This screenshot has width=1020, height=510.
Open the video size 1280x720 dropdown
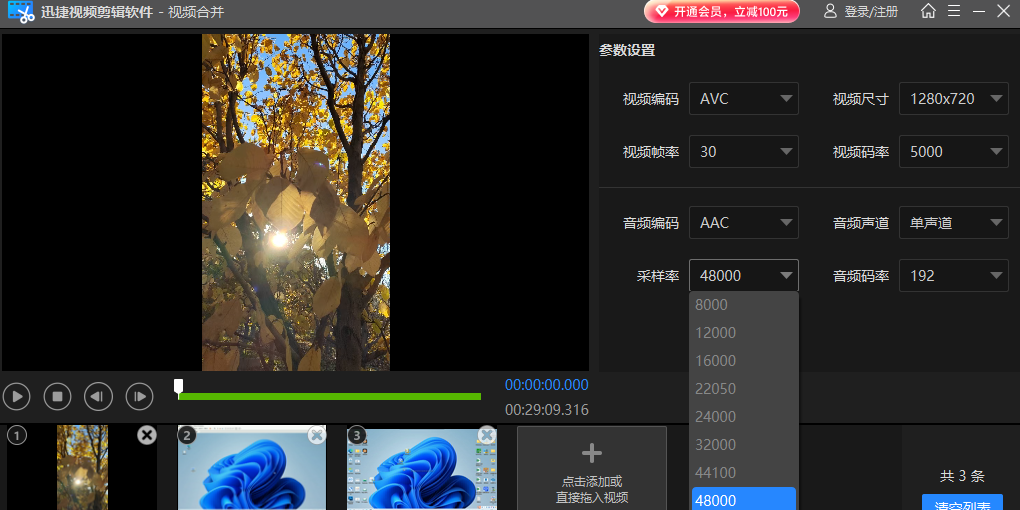coord(953,99)
